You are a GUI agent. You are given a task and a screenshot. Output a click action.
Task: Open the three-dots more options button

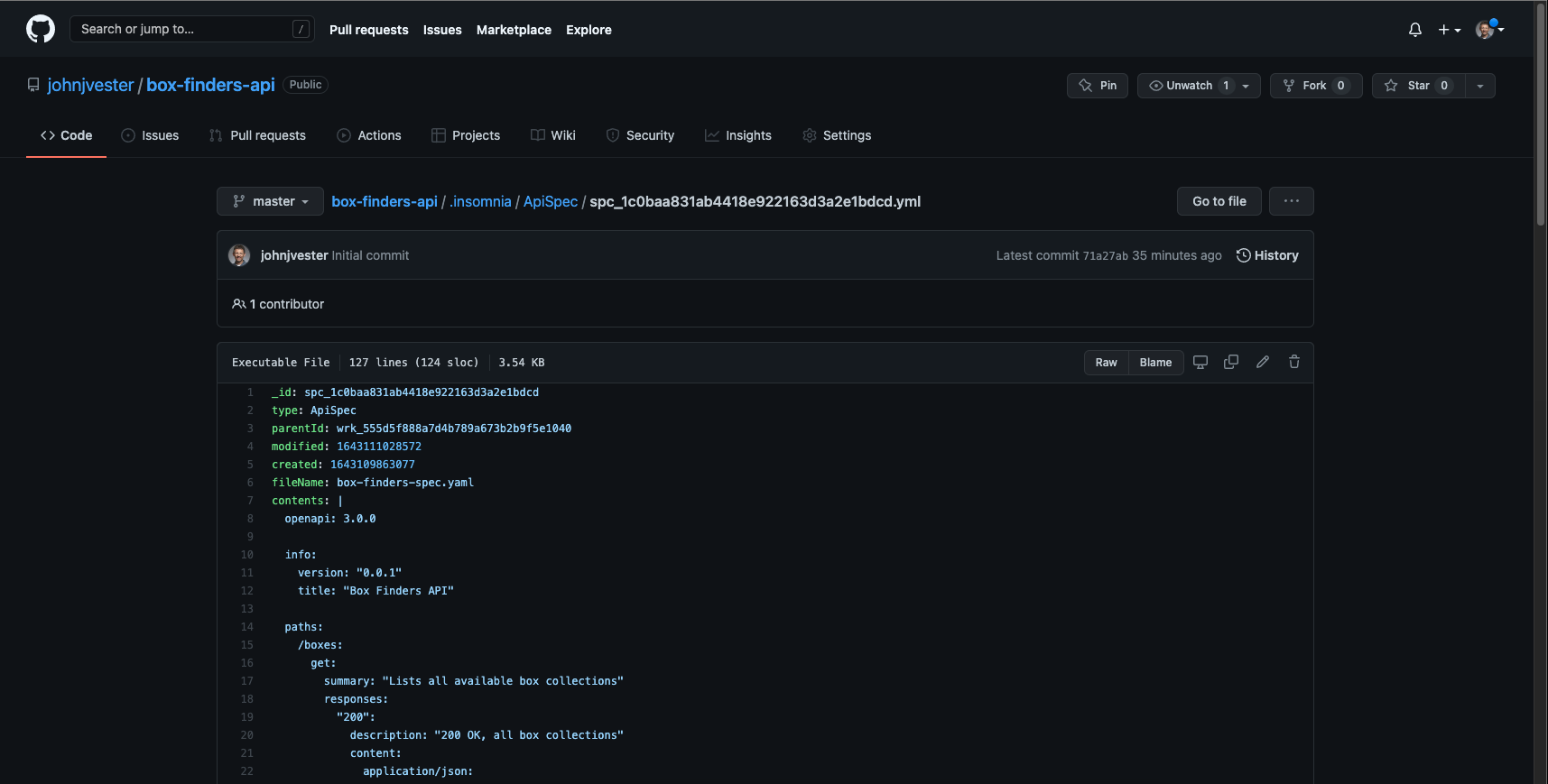pos(1291,201)
